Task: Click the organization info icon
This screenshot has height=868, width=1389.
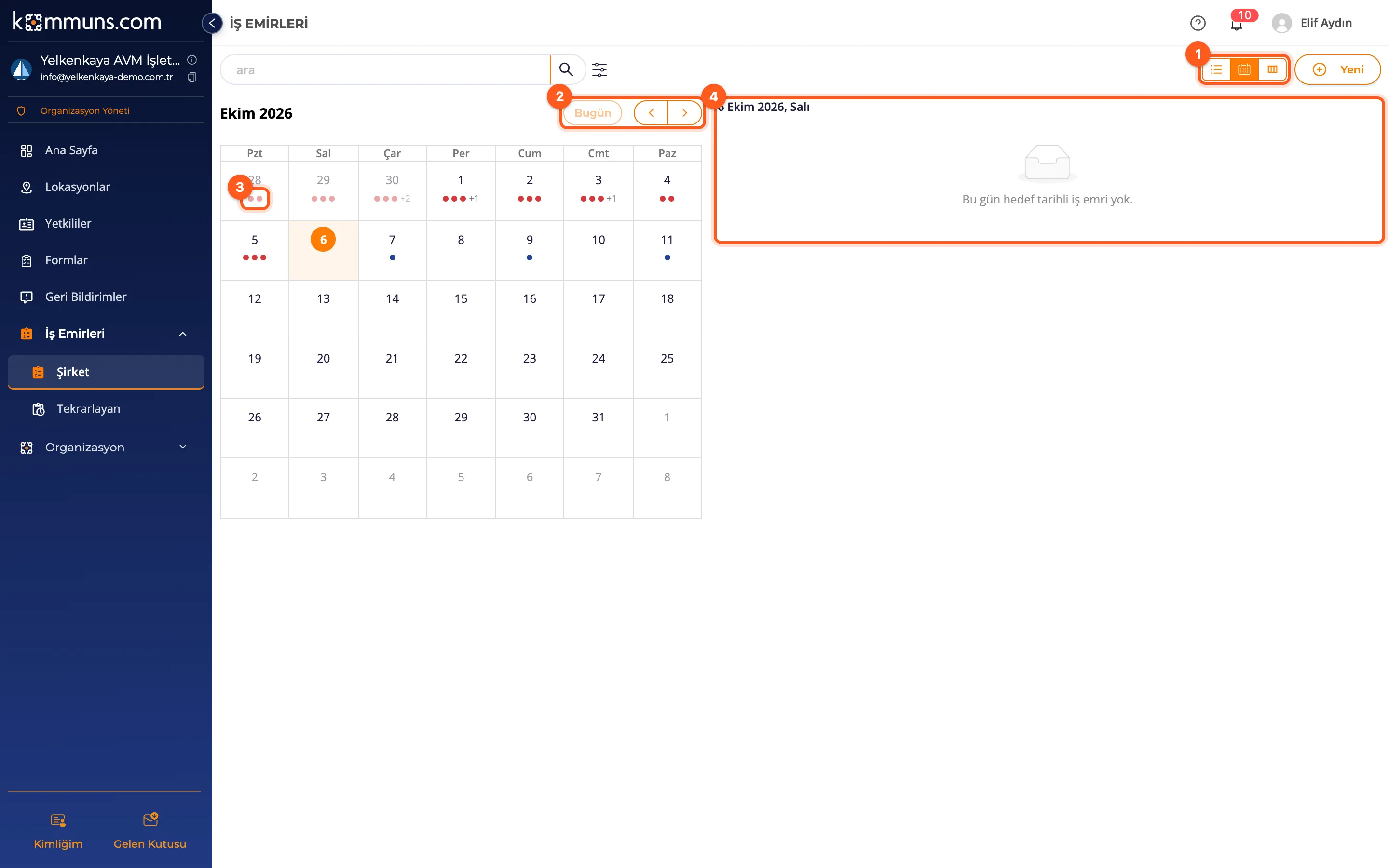Action: pyautogui.click(x=191, y=60)
